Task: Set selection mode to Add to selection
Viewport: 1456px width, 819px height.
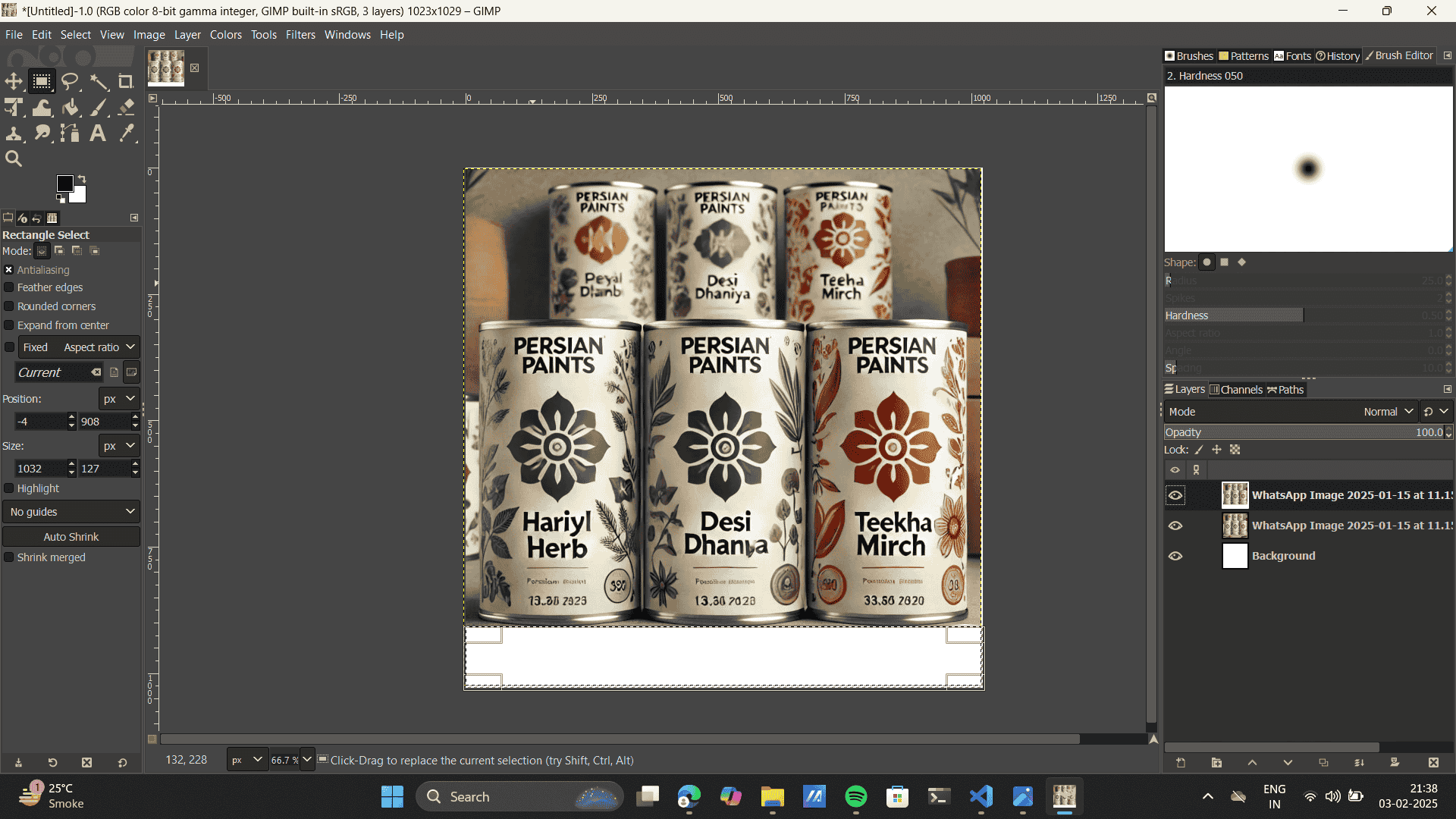Action: [59, 251]
